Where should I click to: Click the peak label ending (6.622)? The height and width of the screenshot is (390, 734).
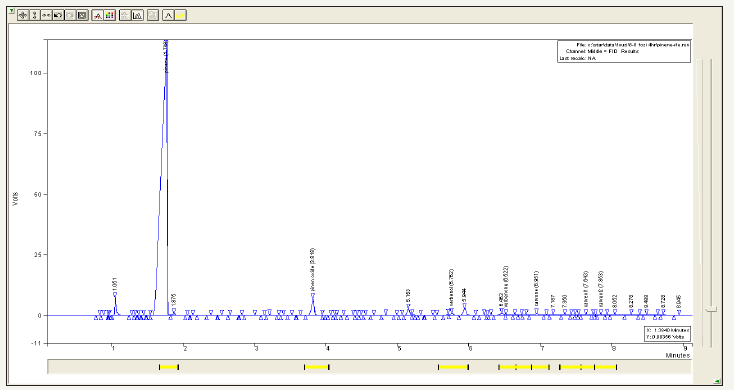506,286
